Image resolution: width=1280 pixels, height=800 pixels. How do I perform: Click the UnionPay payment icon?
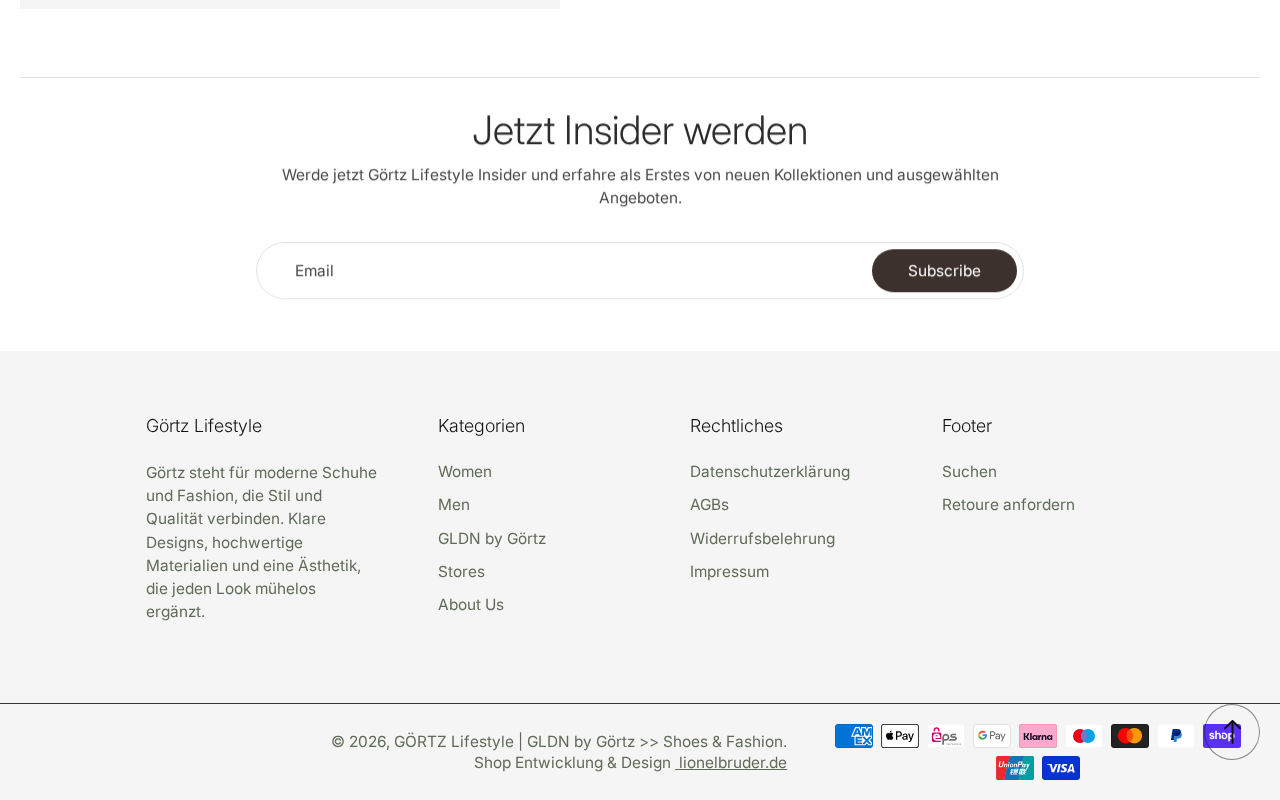pyautogui.click(x=1015, y=768)
